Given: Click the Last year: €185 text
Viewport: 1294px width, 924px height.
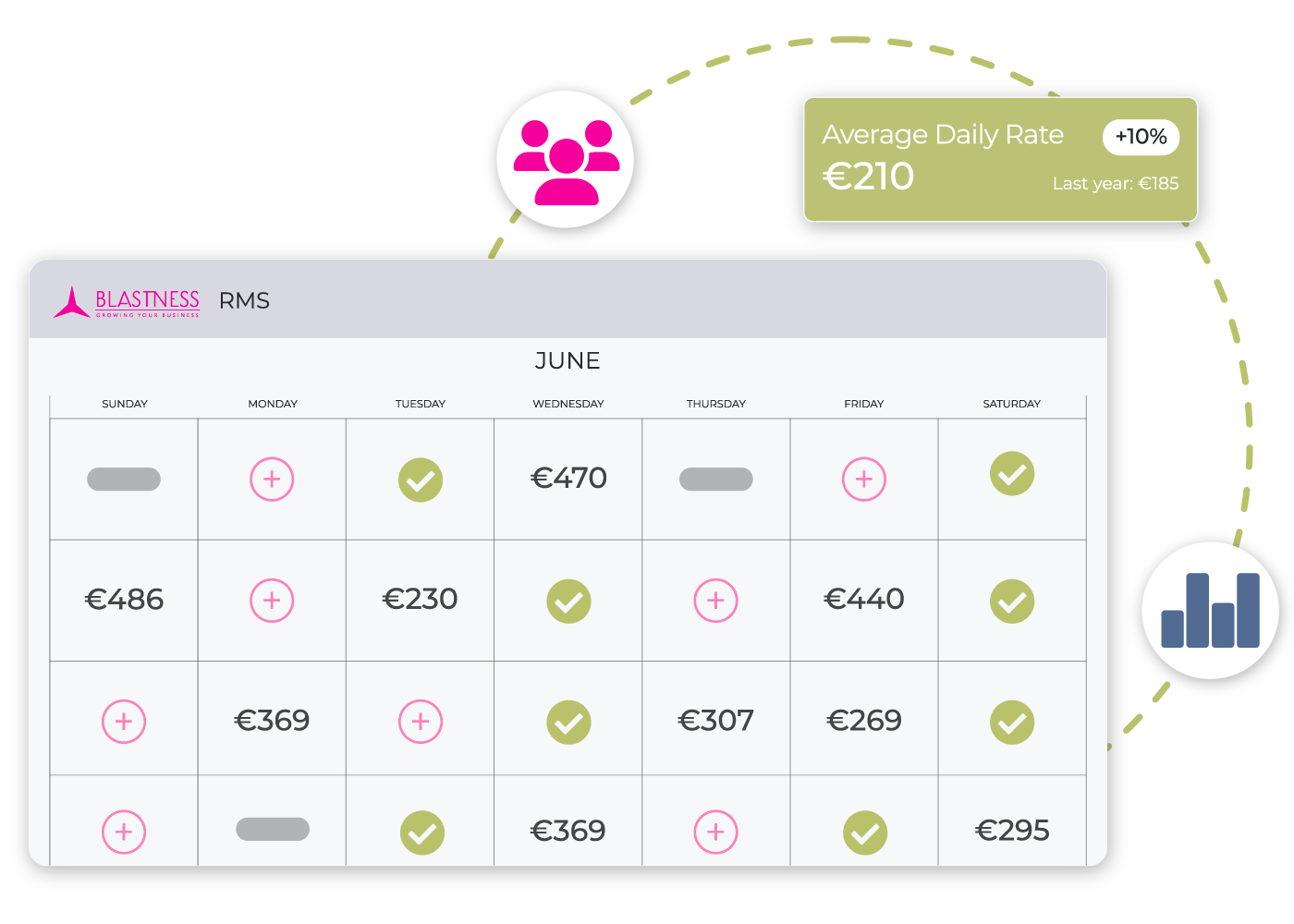Looking at the screenshot, I should click(x=1116, y=184).
